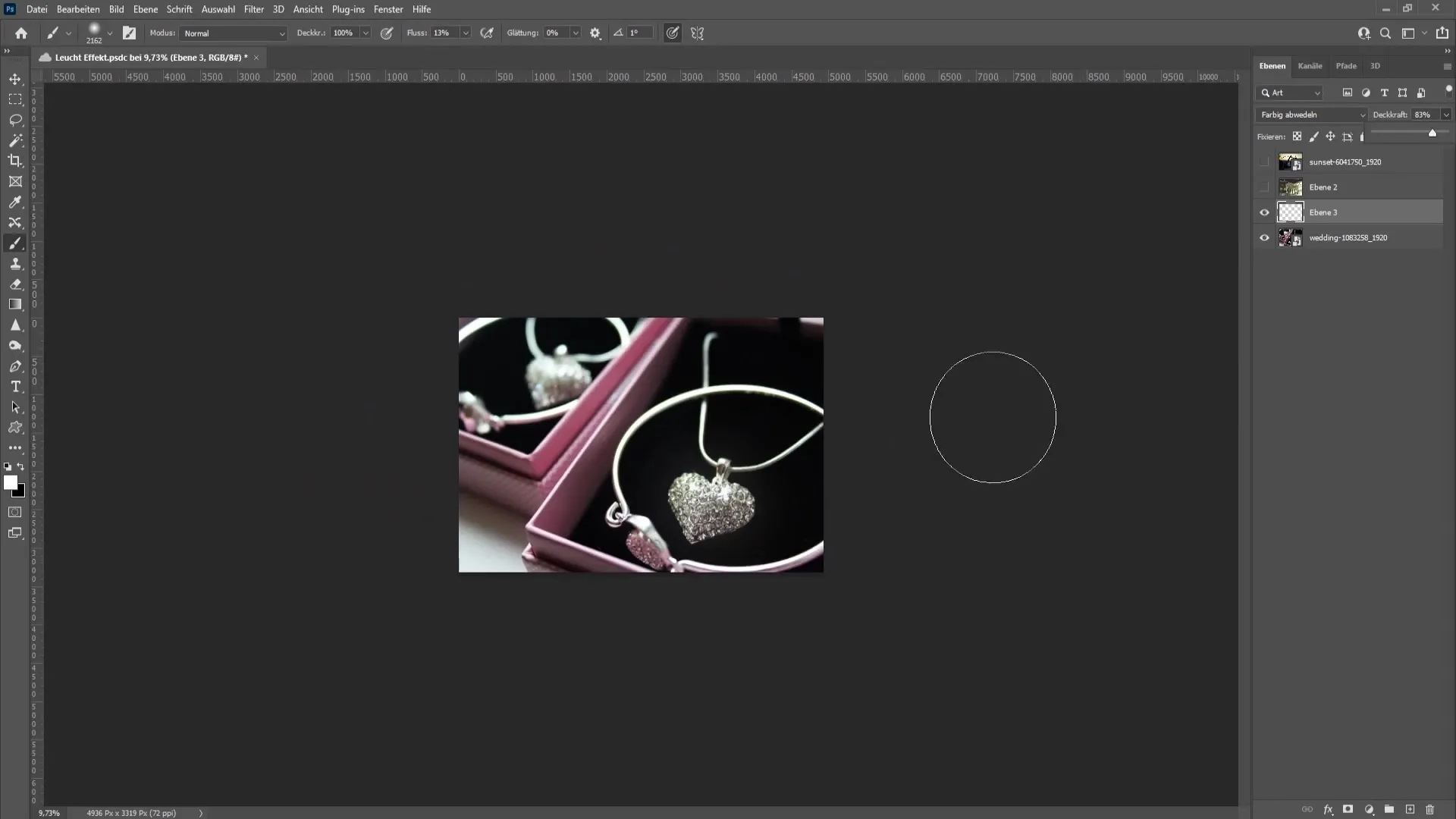The width and height of the screenshot is (1456, 819).
Task: Click the Eyedropper tool
Action: pos(15,202)
